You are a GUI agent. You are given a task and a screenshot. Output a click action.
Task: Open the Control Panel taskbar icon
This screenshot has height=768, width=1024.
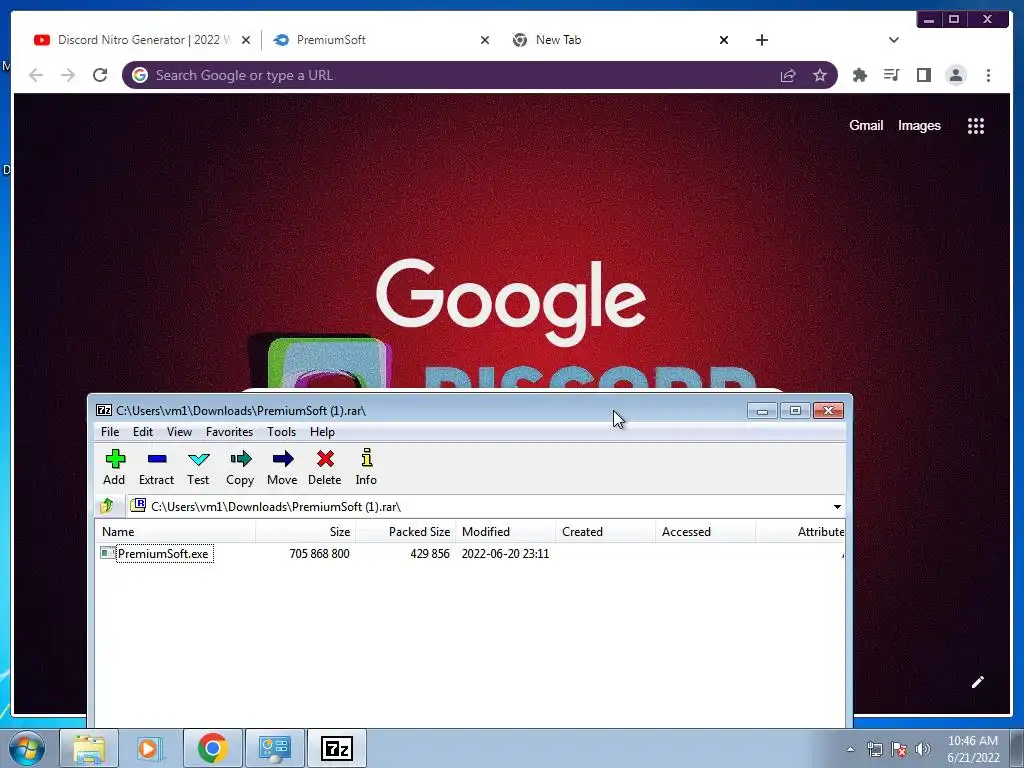pos(274,748)
